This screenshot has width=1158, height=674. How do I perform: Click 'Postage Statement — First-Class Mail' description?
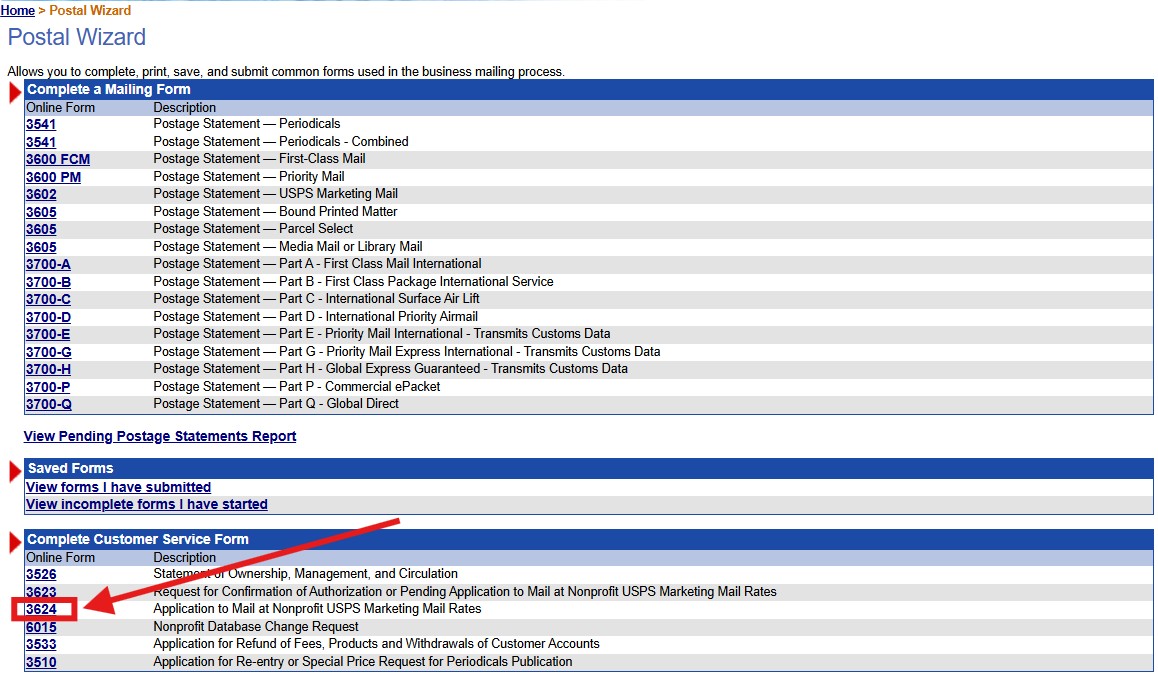click(x=259, y=159)
